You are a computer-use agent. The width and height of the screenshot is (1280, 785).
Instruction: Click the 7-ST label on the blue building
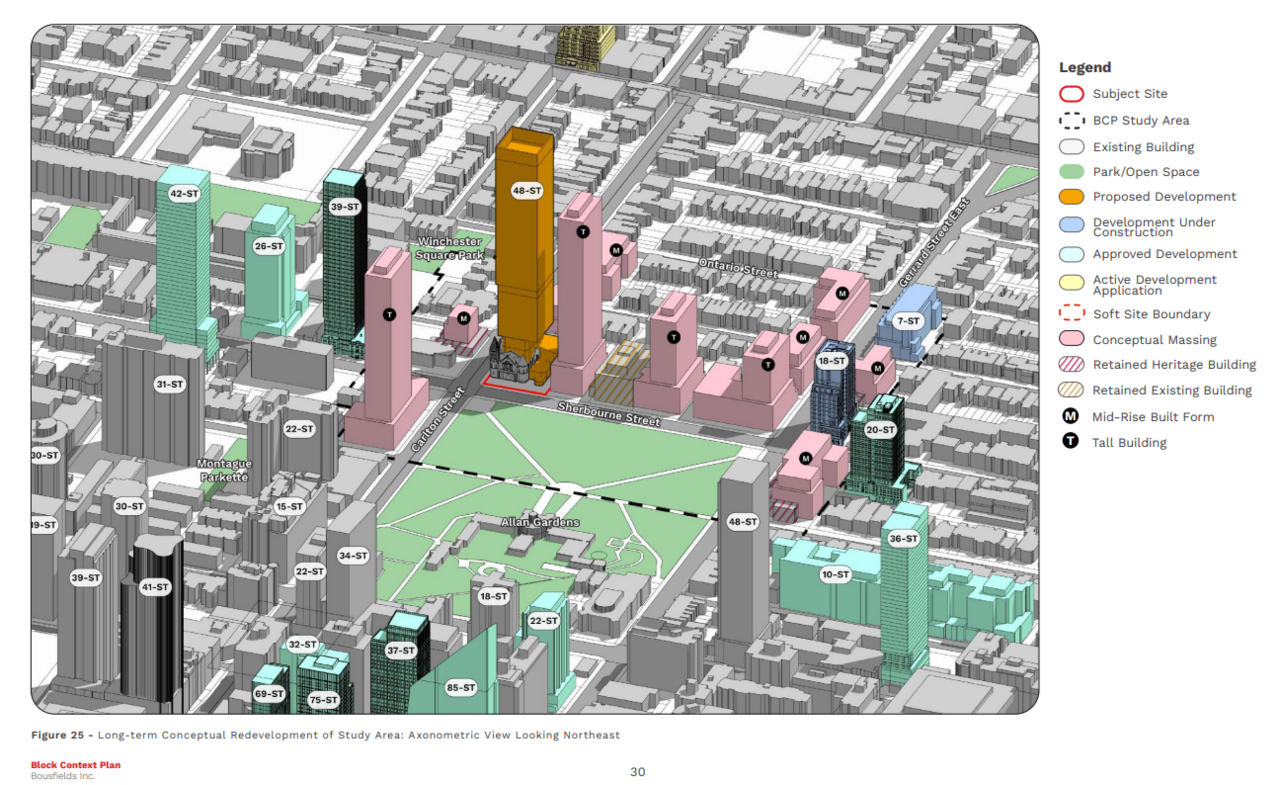(908, 321)
